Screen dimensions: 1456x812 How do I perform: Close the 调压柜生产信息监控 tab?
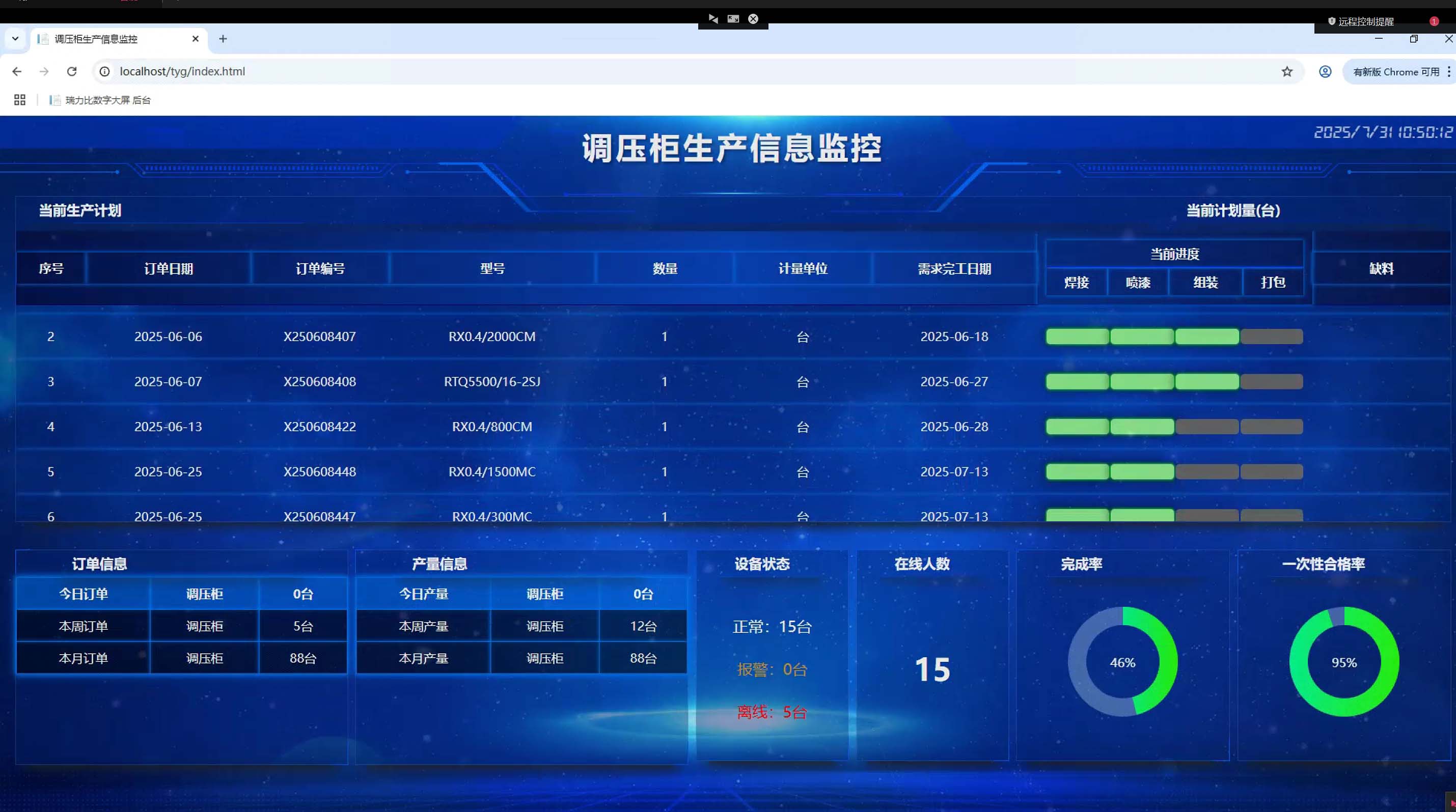tap(196, 39)
